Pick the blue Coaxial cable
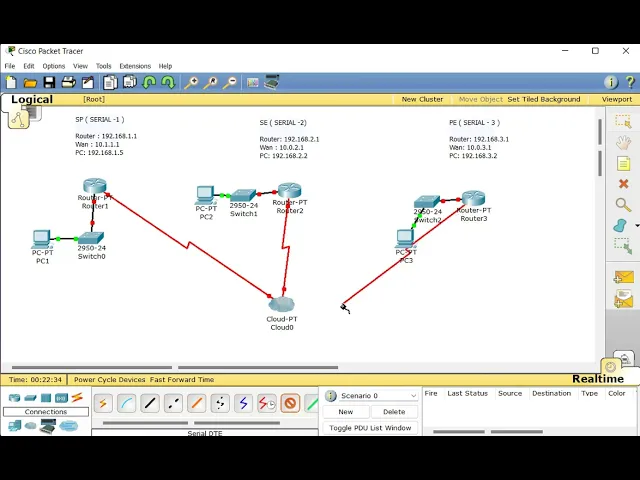 click(x=243, y=403)
